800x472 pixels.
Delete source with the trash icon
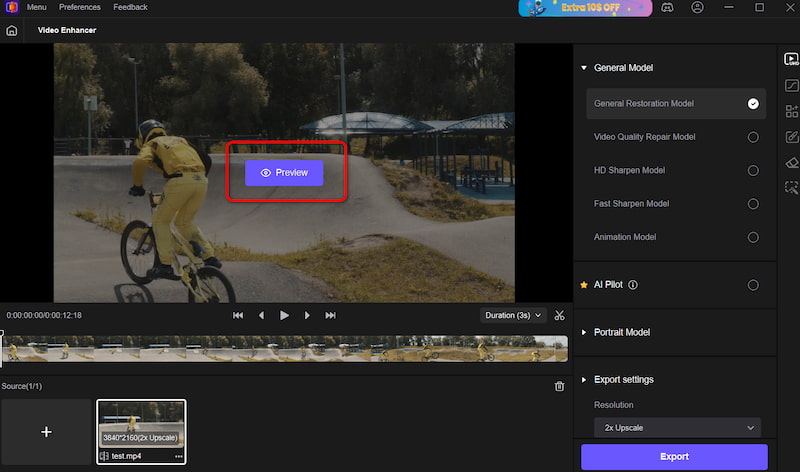559,386
